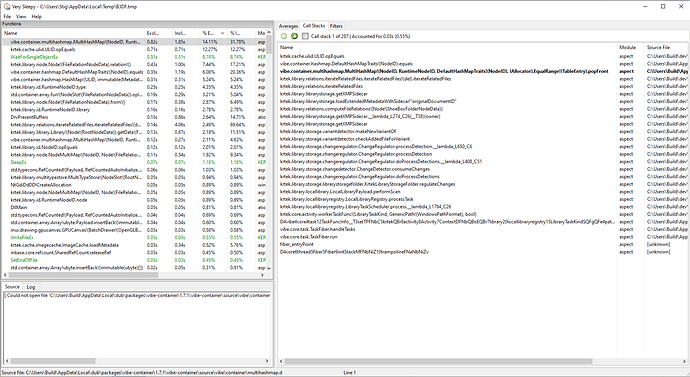Image resolution: width=690 pixels, height=377 pixels.
Task: Select vibe.core.task.TaskFiber.handleTasks call stack entry
Action: pyautogui.click(x=483, y=229)
